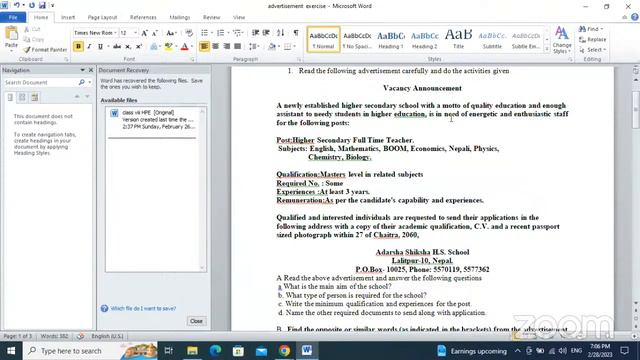Open the Navigation pane options dropdown
This screenshot has width=640, height=360.
tap(82, 70)
